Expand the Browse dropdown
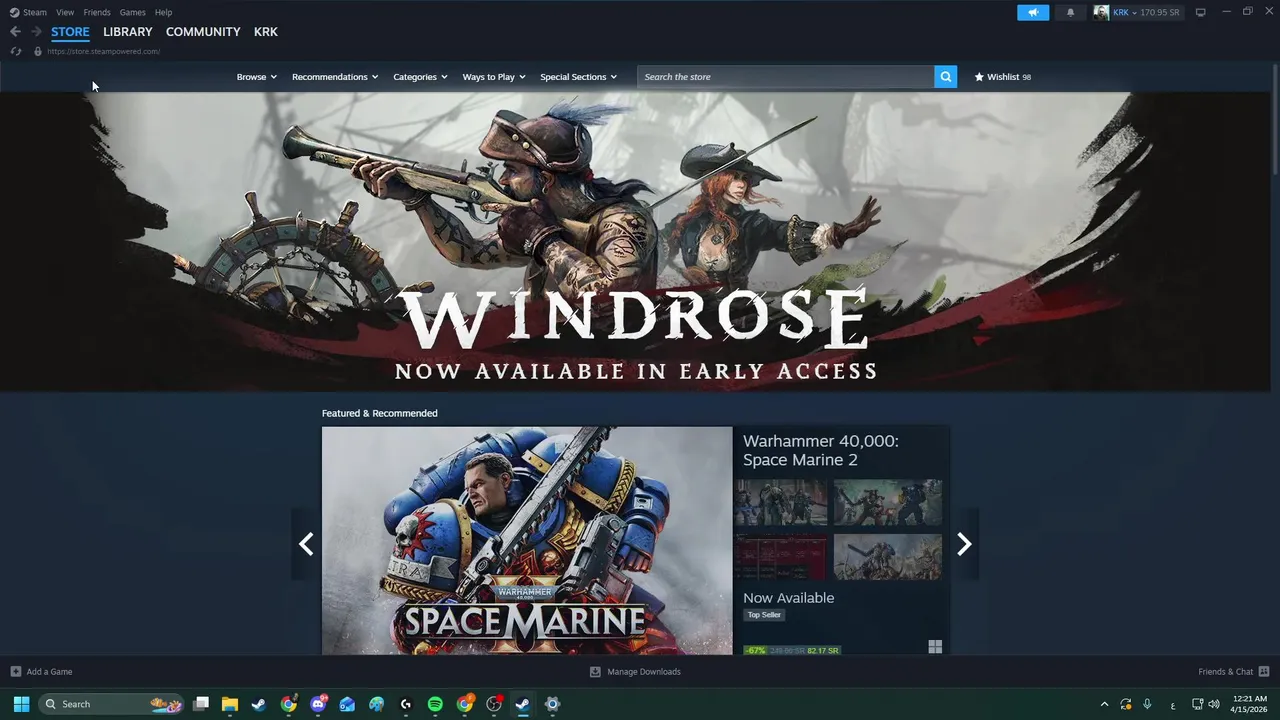This screenshot has height=720, width=1280. [257, 77]
